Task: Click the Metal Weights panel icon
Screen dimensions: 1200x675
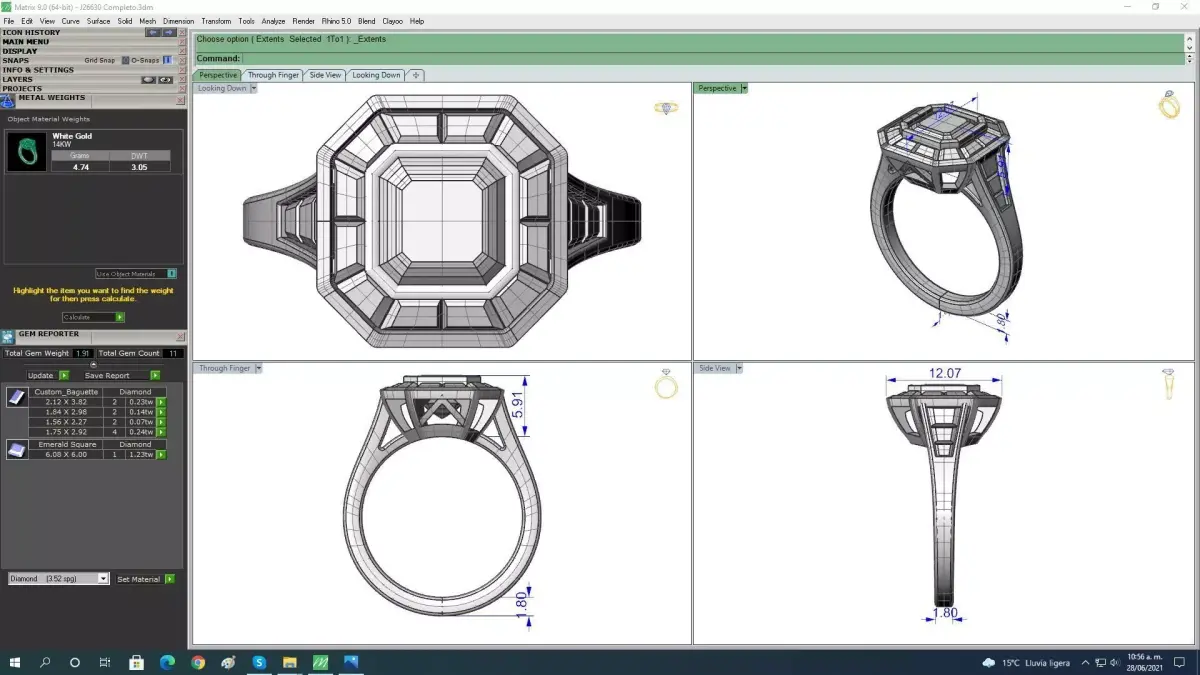Action: 9,99
